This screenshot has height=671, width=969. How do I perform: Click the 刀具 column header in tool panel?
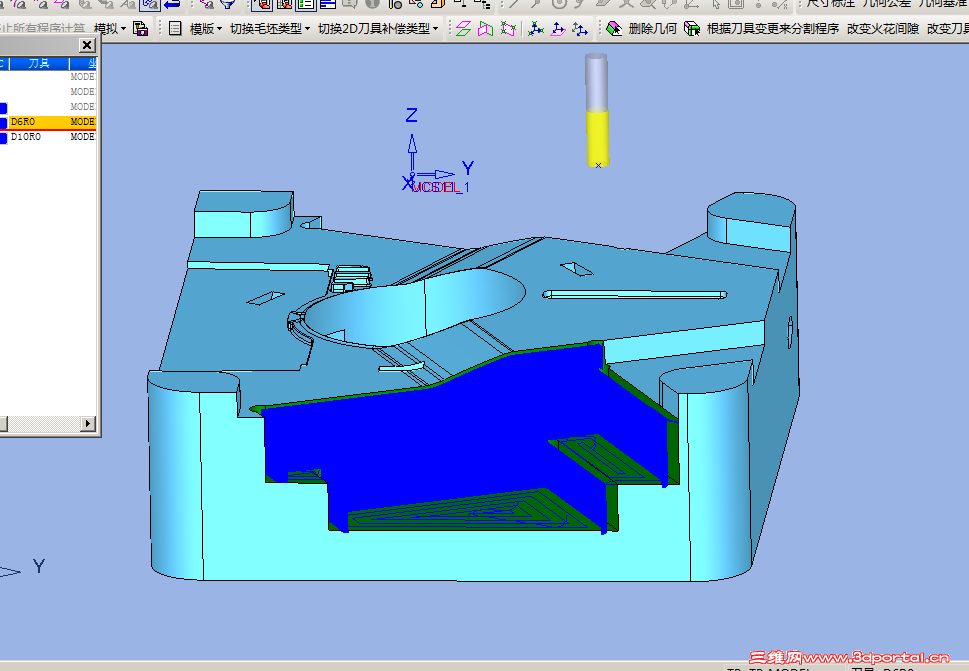(x=40, y=62)
